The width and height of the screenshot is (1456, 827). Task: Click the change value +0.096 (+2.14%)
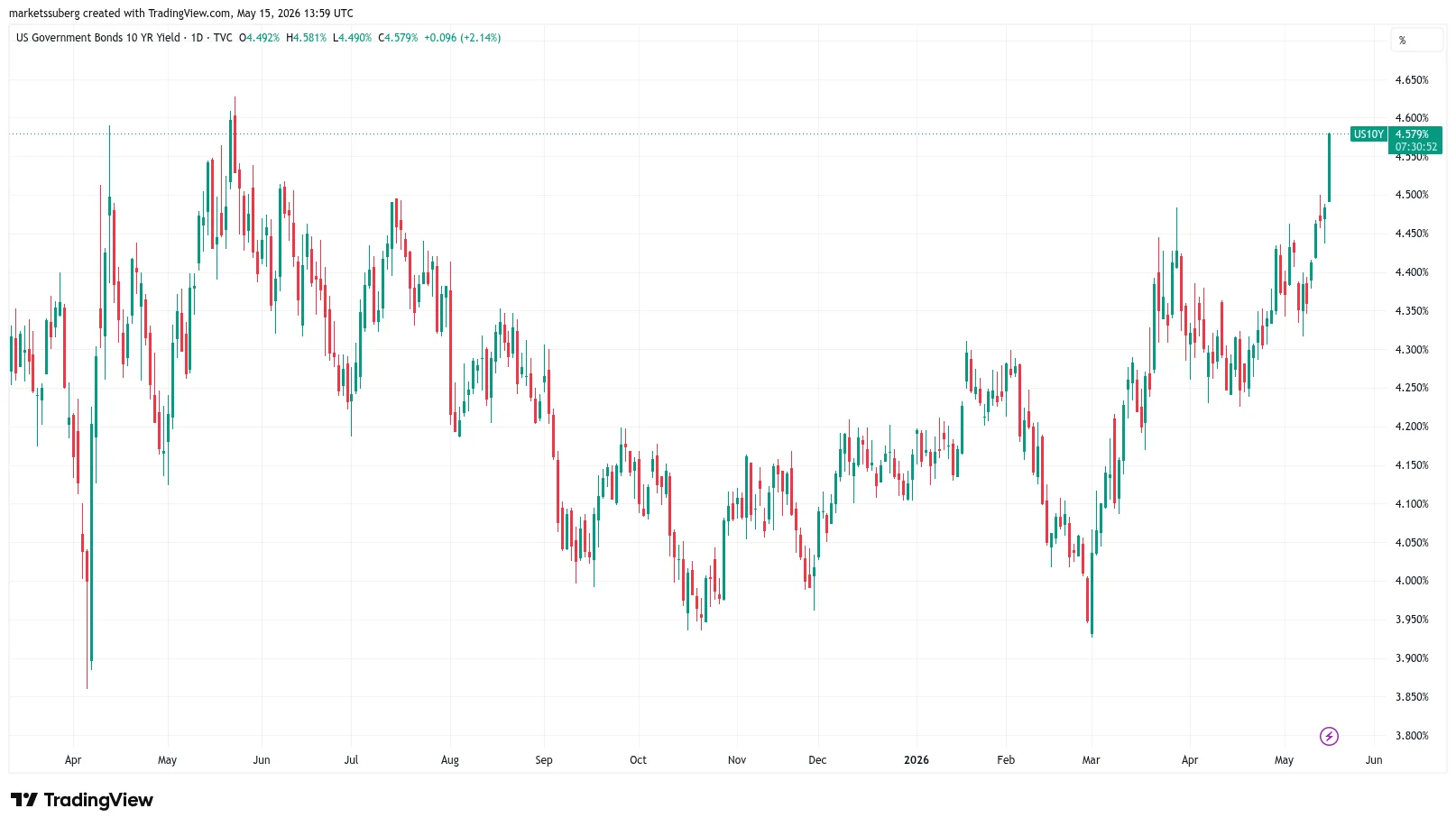coord(463,38)
